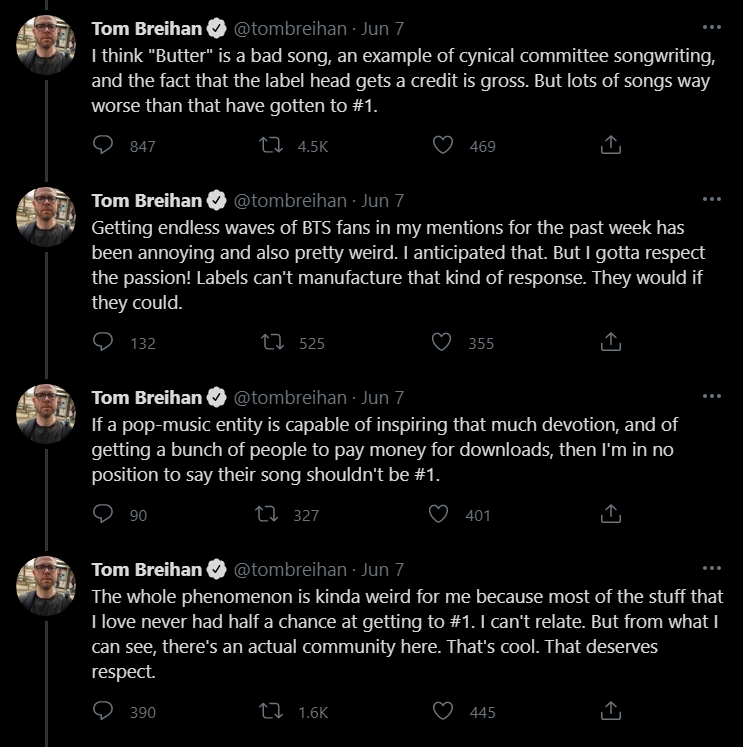Click Tom Breihan's avatar on the second tweet
The width and height of the screenshot is (743, 747).
(46, 217)
